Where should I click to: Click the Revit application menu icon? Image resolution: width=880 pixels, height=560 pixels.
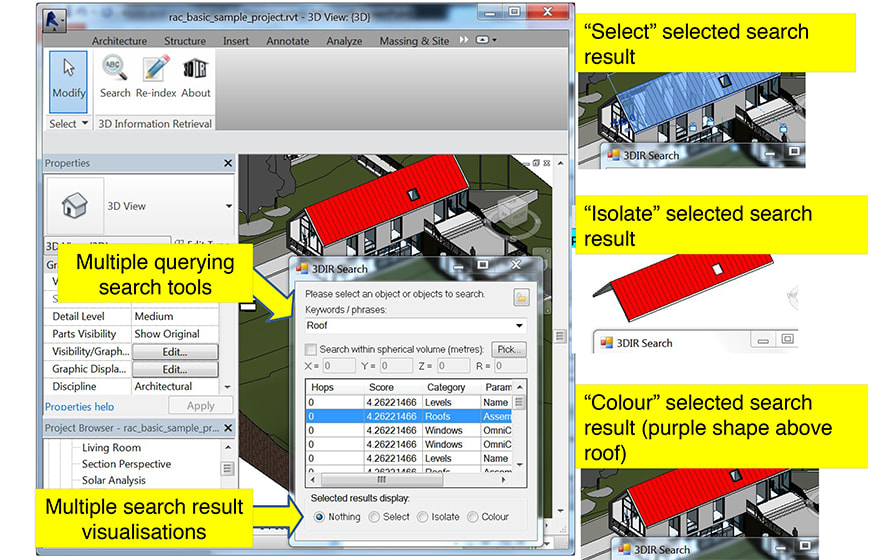(54, 21)
